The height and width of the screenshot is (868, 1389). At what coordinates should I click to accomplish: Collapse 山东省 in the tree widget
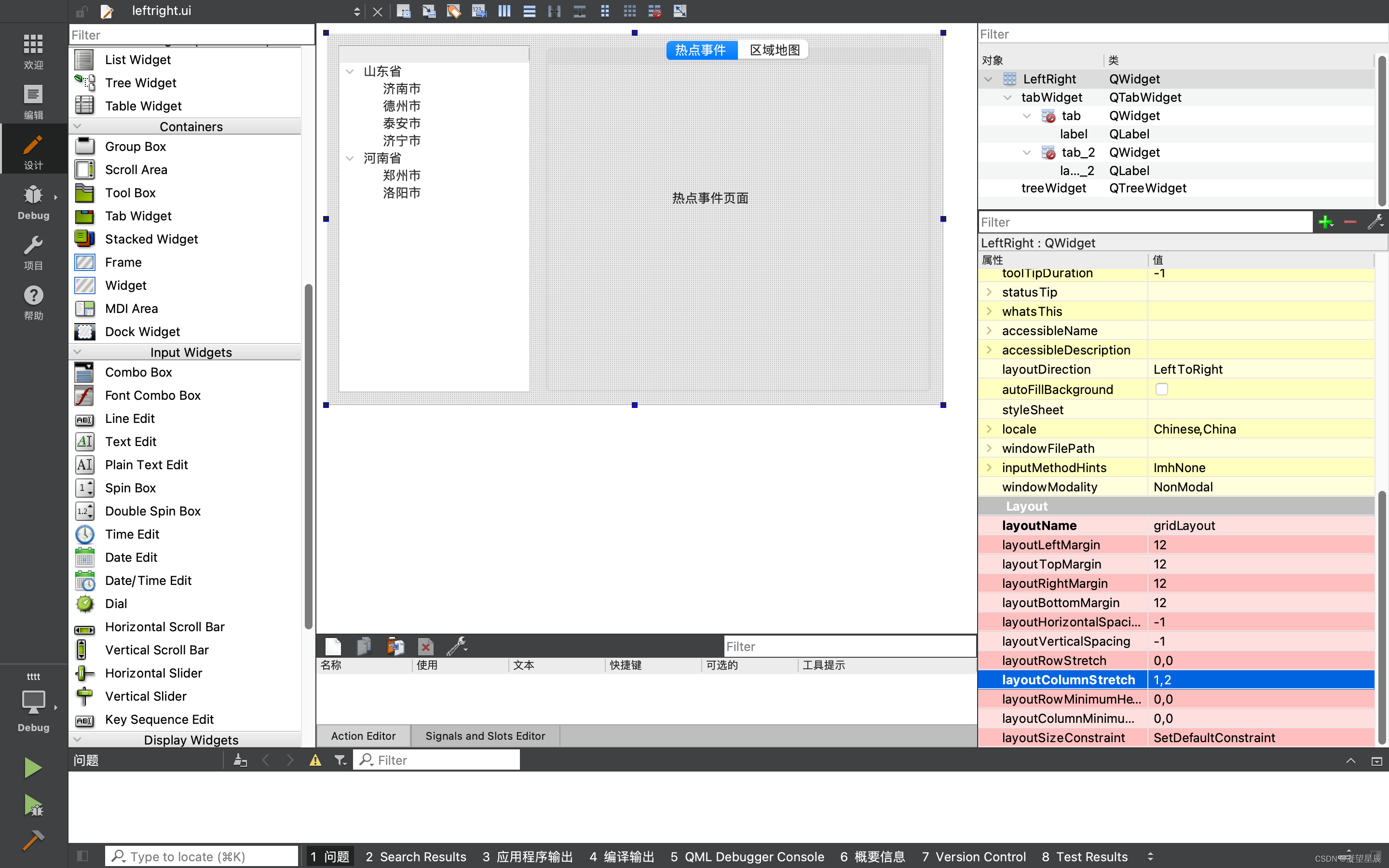point(350,71)
